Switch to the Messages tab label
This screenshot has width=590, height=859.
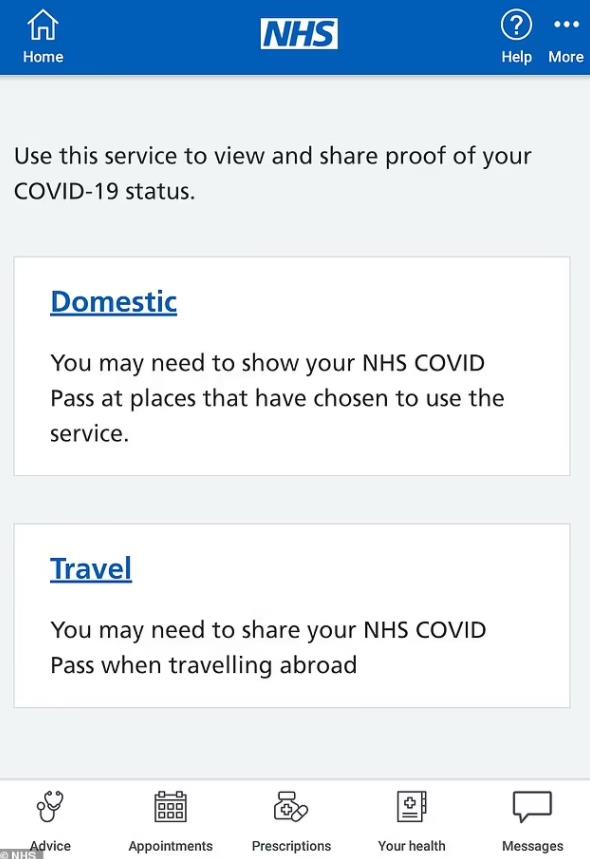pyautogui.click(x=532, y=846)
